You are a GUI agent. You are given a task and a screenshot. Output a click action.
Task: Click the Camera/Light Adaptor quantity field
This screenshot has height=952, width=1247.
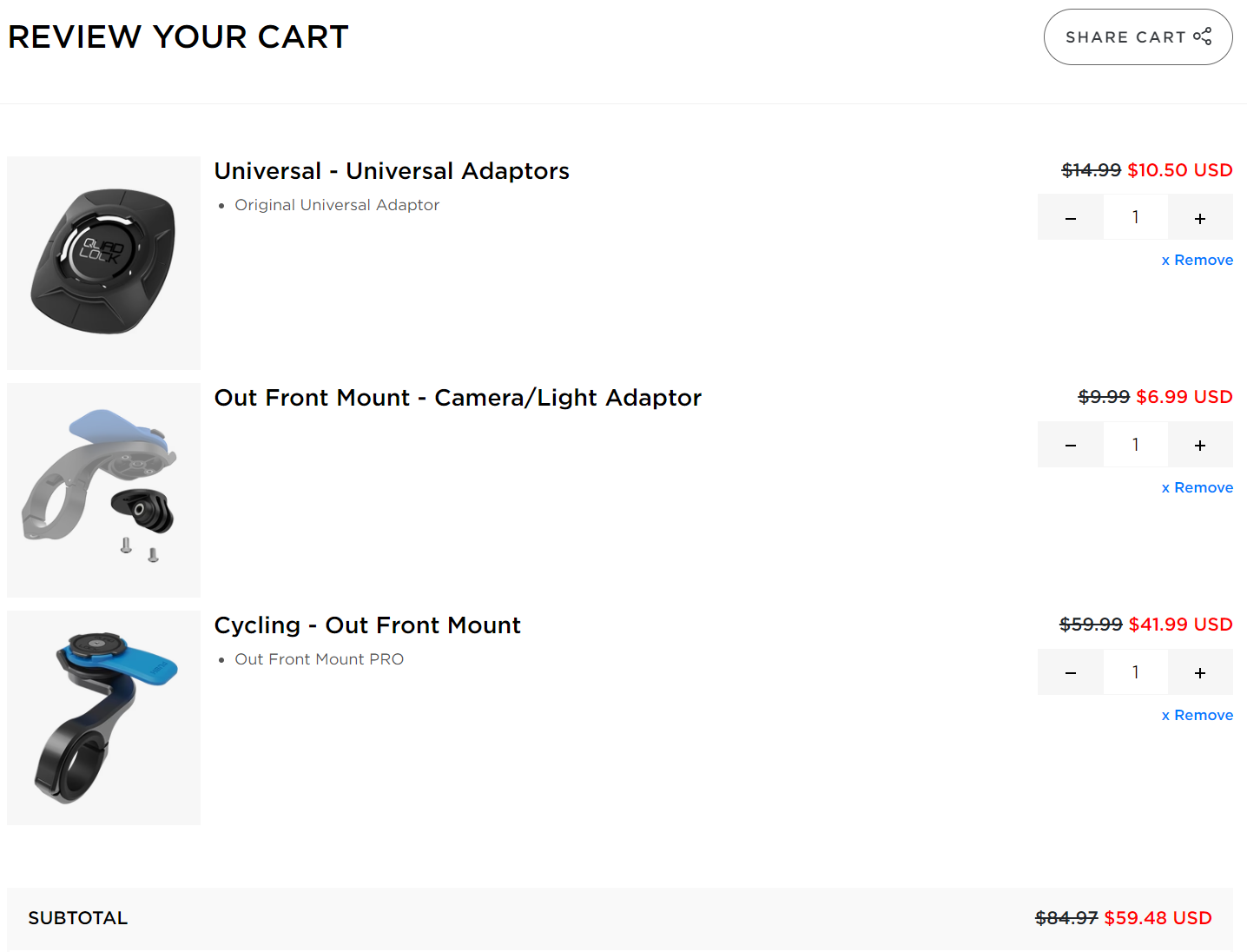pos(1136,445)
